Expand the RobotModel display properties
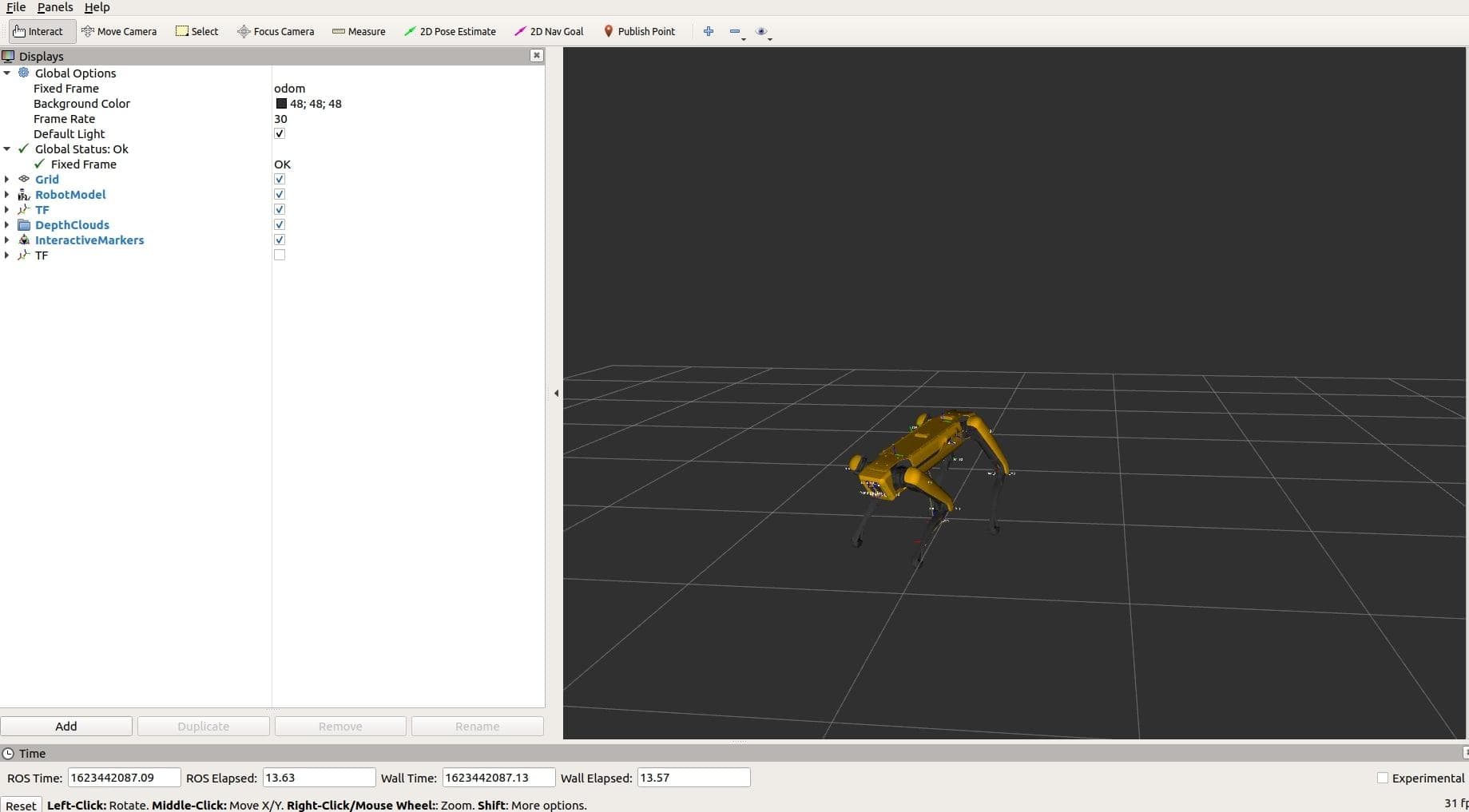 pos(7,194)
